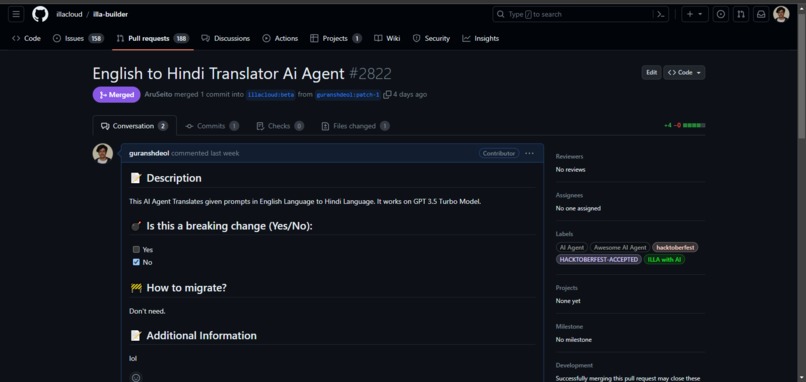Open the user profile avatar menu
This screenshot has width=806, height=382.
[x=781, y=14]
